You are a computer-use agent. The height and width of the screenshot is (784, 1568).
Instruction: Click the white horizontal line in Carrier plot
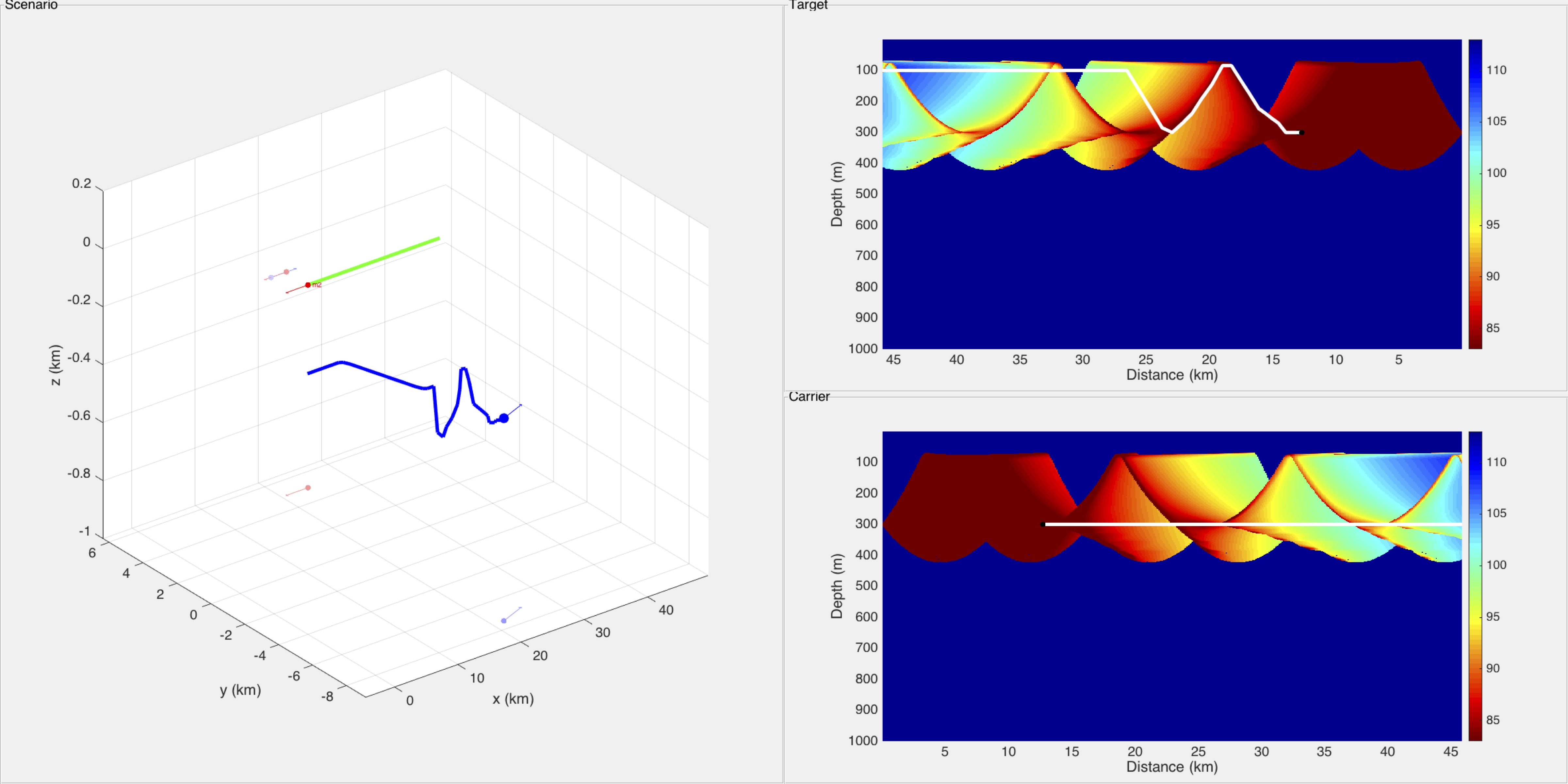click(x=1253, y=524)
